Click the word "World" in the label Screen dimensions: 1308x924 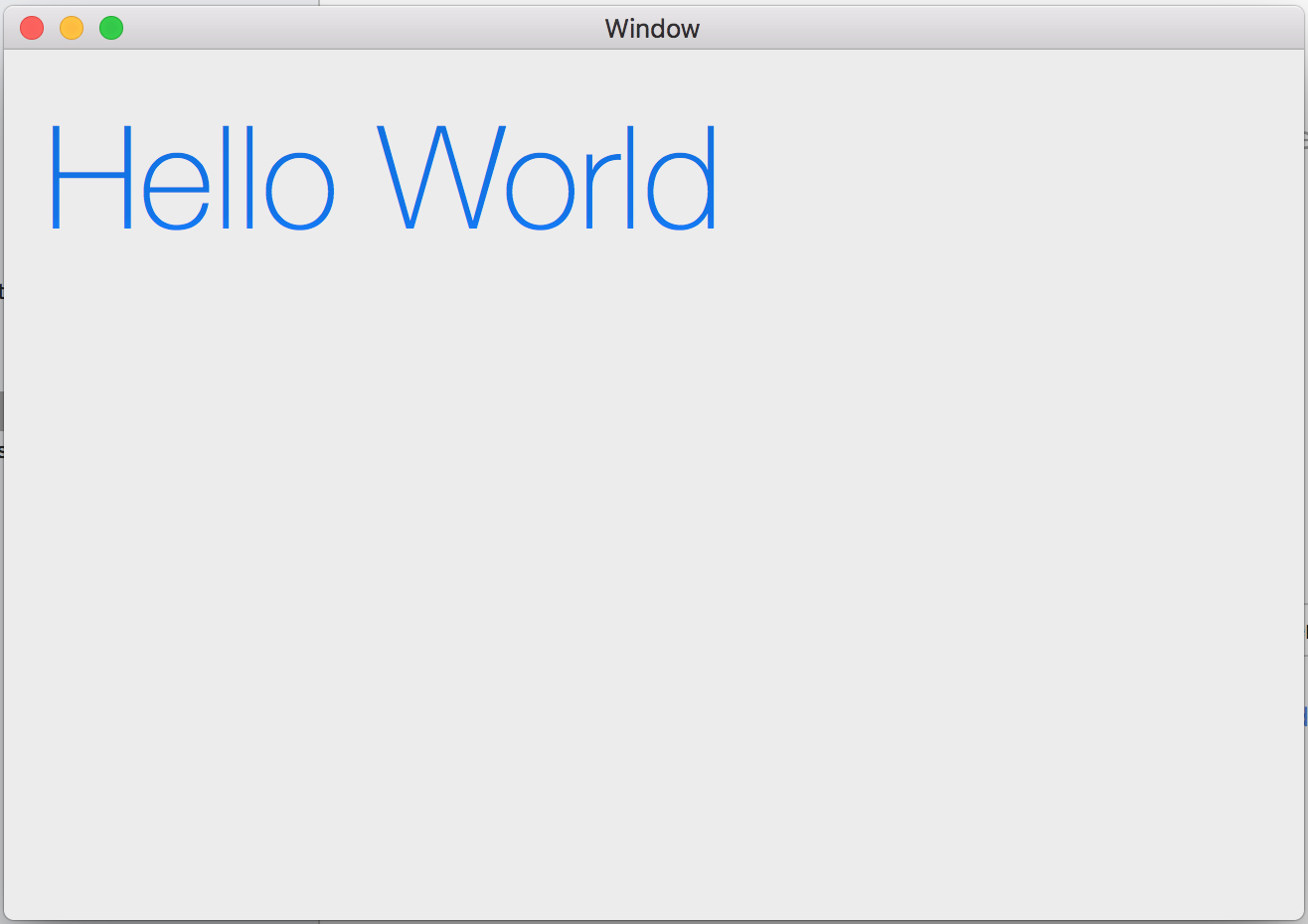point(547,179)
